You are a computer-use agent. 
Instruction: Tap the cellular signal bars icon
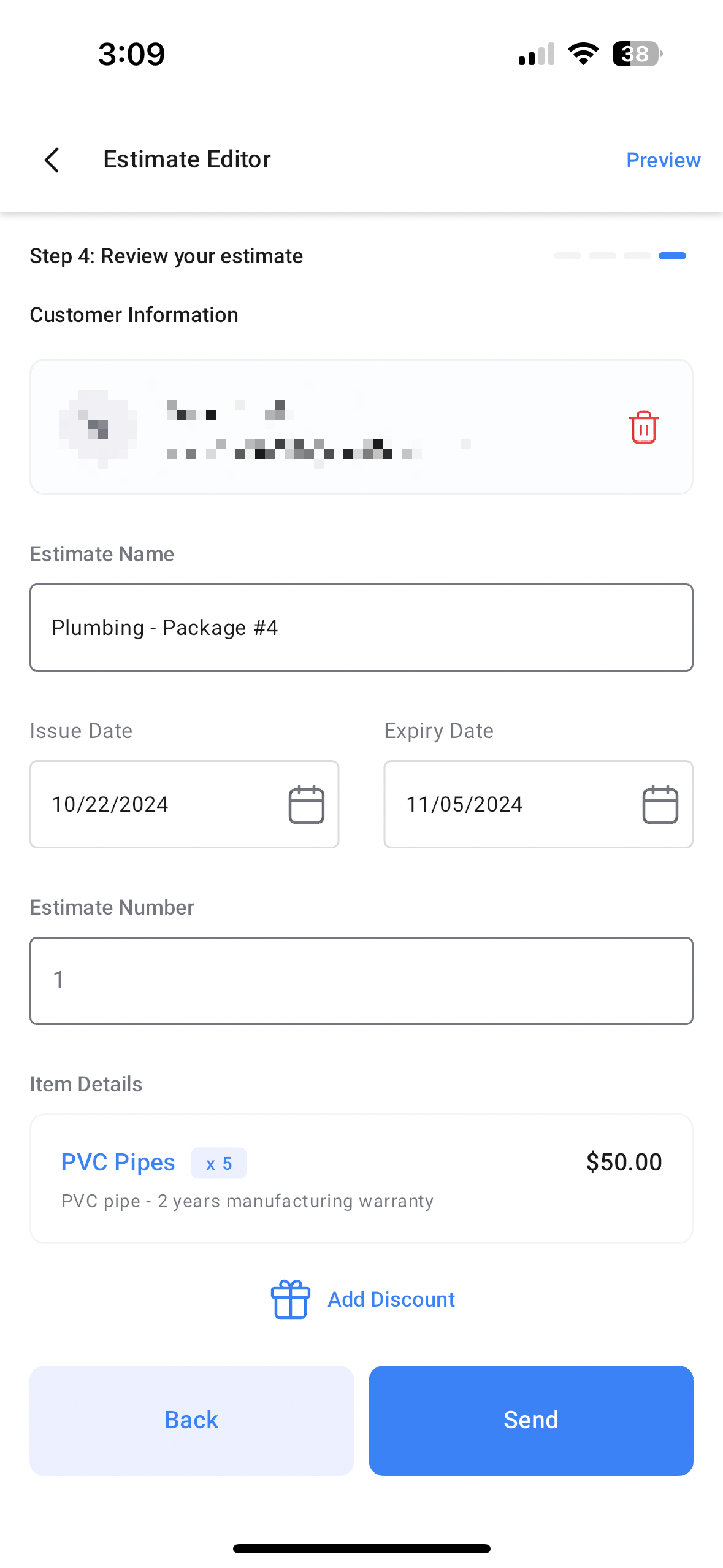tap(537, 54)
